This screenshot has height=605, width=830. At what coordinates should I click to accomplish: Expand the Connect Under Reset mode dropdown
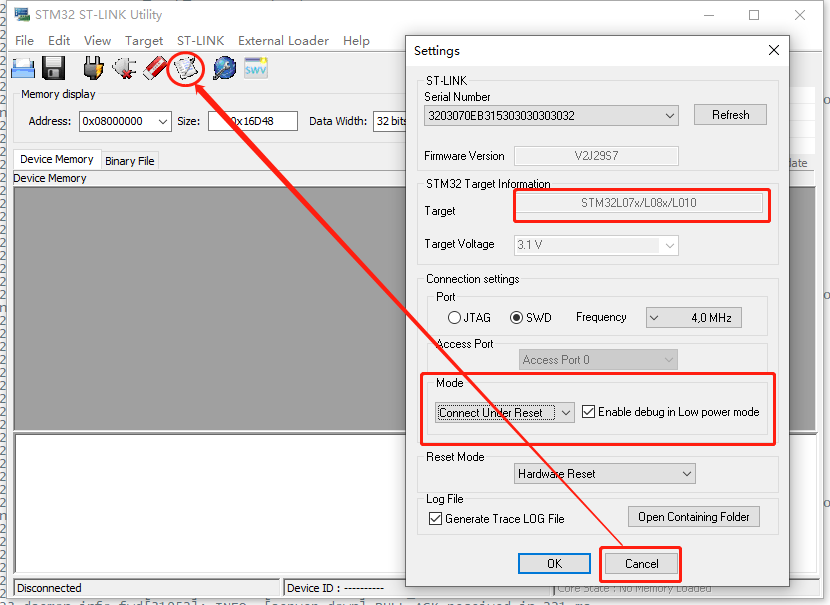pos(565,412)
